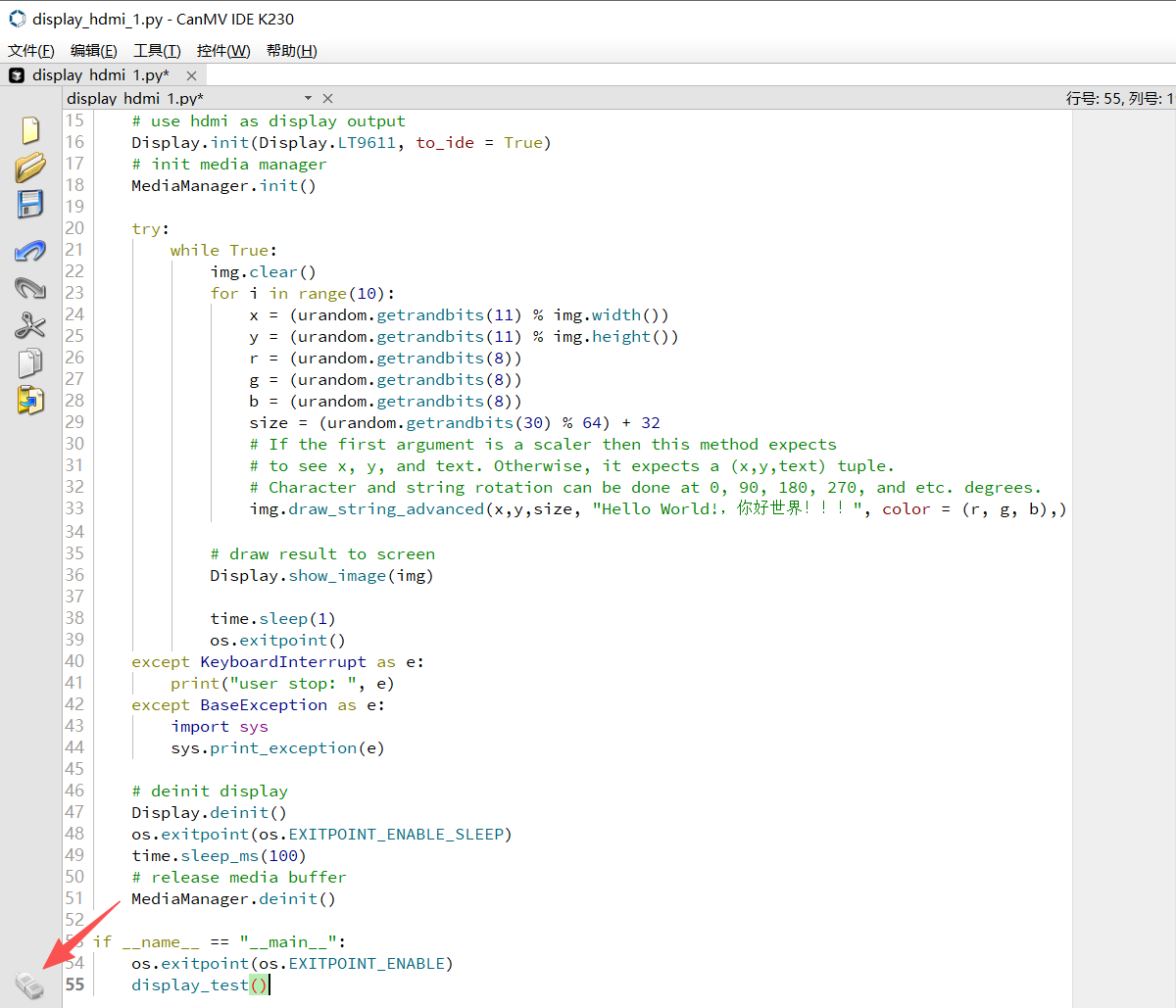Create a new file with the blank page icon
Image resolution: width=1176 pixels, height=1008 pixels.
pos(30,130)
